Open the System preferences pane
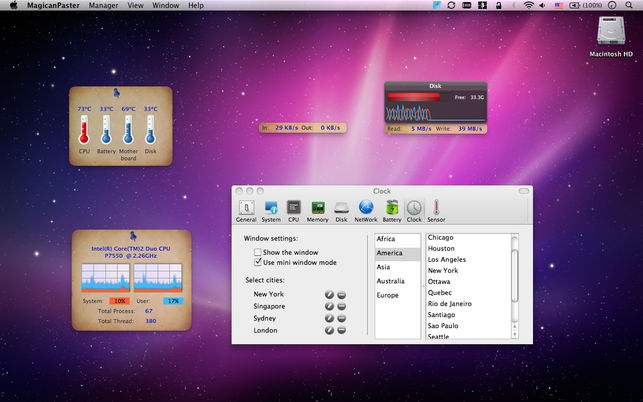The height and width of the screenshot is (402, 643). click(271, 211)
